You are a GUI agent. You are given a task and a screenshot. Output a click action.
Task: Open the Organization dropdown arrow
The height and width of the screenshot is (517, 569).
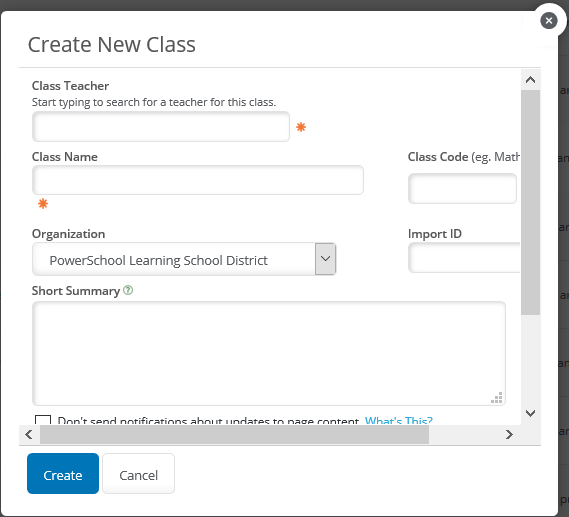point(326,259)
